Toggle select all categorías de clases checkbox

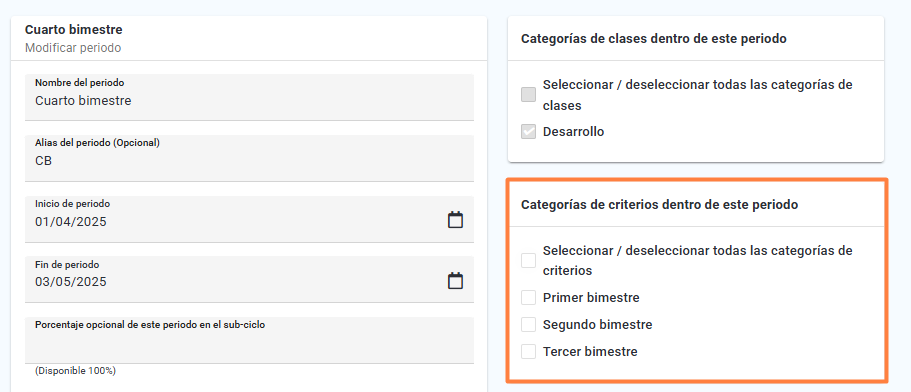tap(528, 95)
